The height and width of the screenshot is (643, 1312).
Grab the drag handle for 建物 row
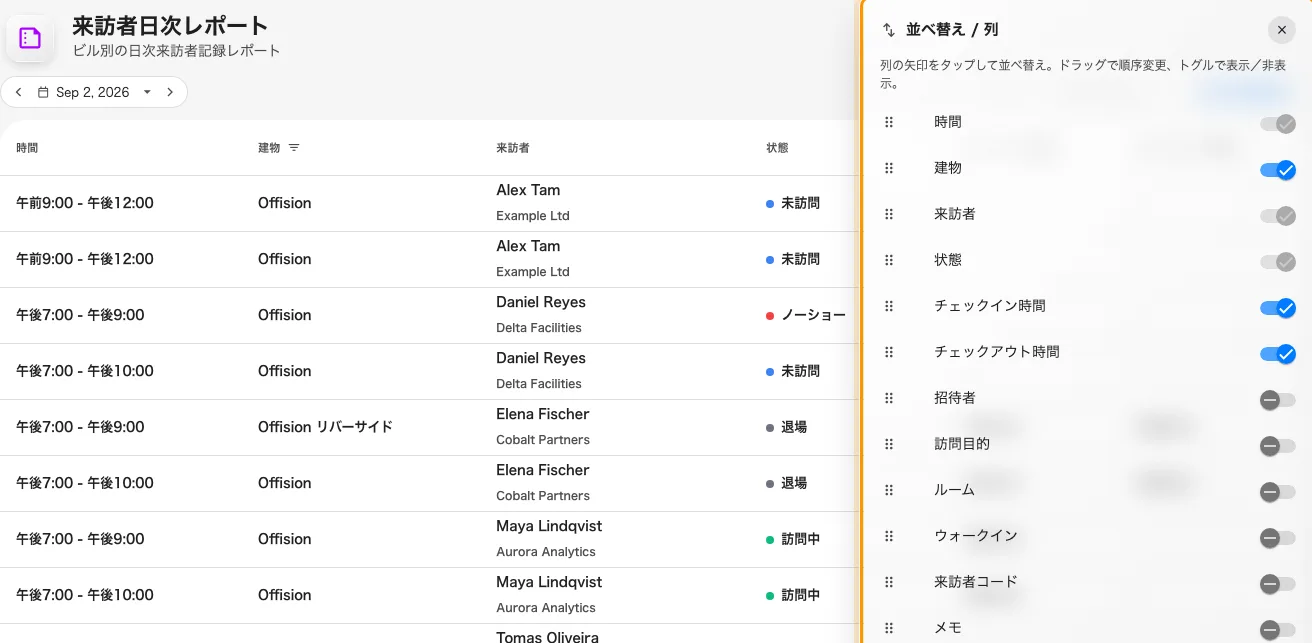(x=889, y=168)
